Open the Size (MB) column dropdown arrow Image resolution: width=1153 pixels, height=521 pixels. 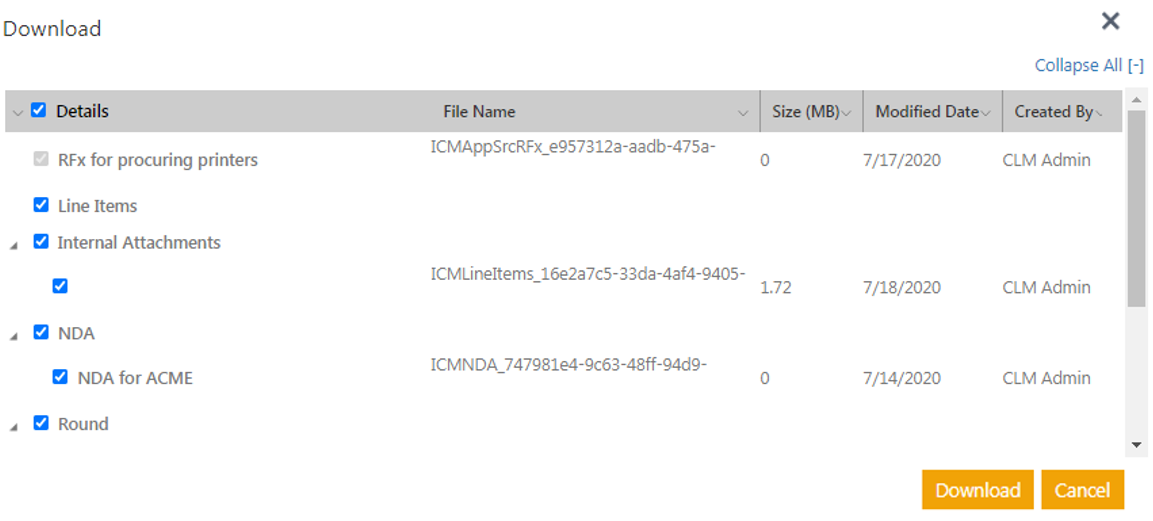846,113
